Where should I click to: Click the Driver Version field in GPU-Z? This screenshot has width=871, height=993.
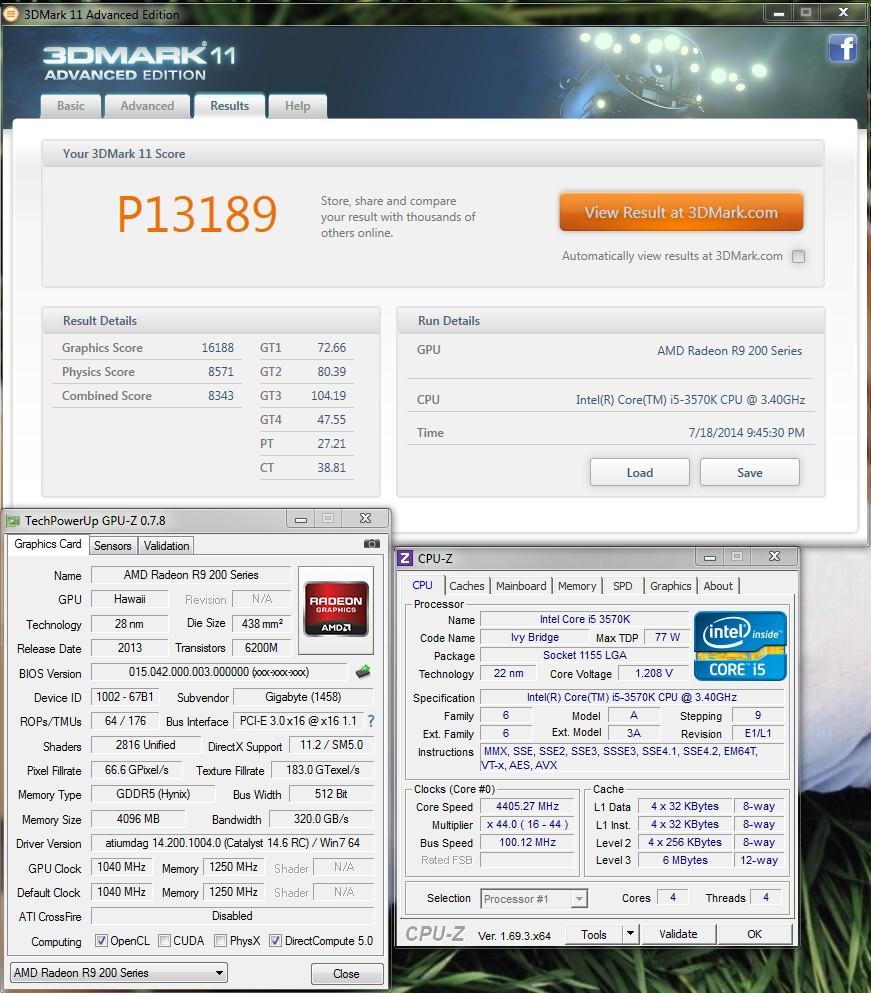232,843
